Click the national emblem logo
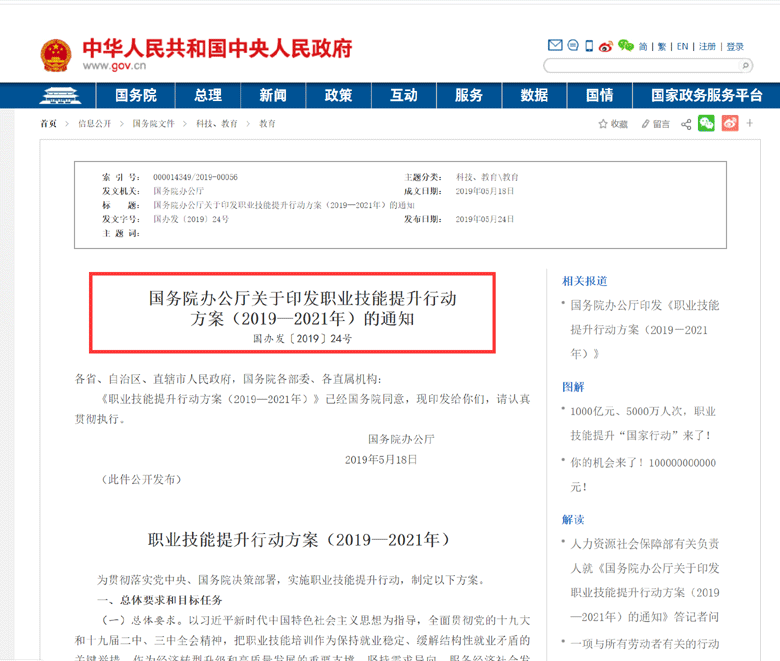 point(55,55)
